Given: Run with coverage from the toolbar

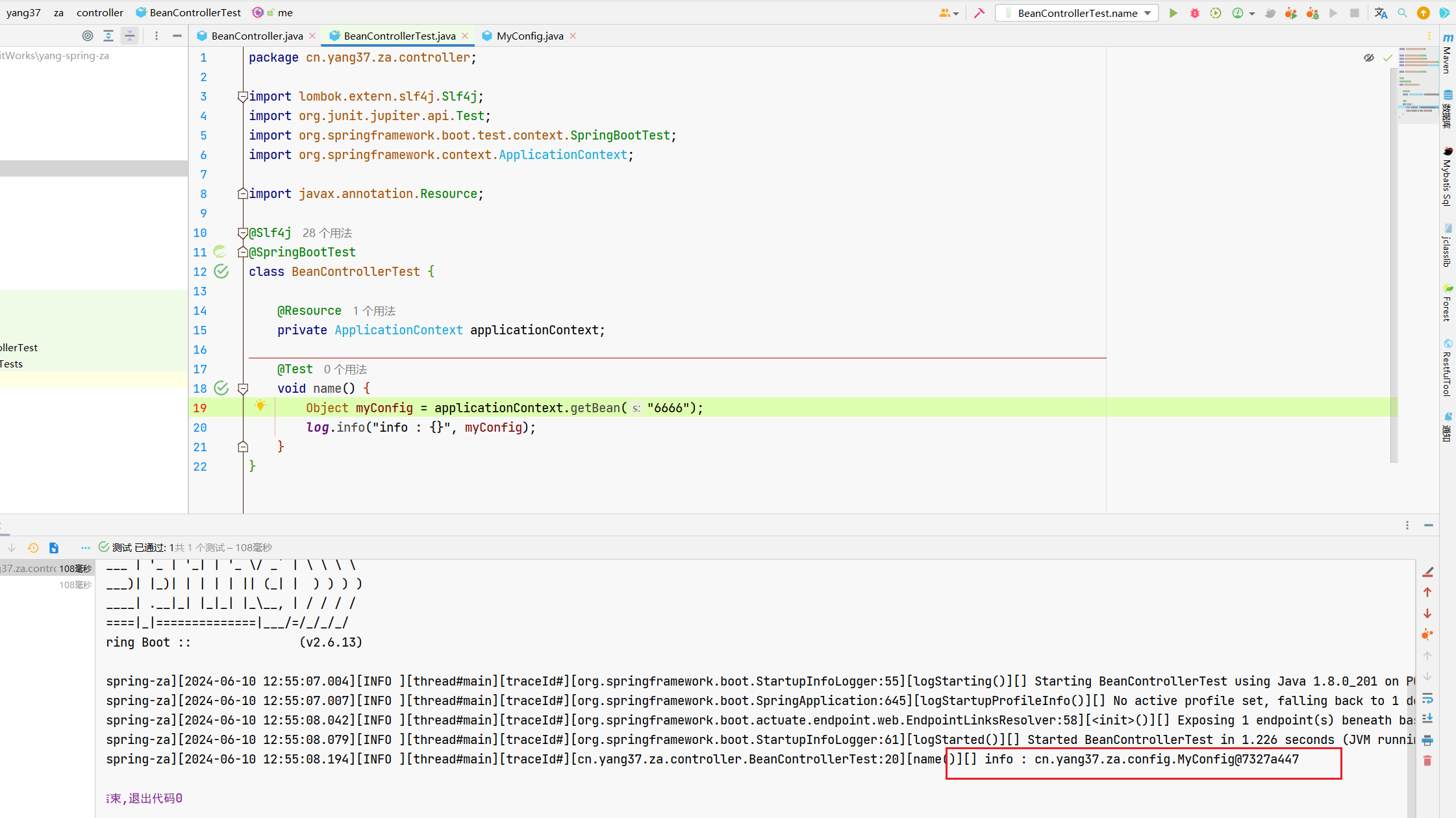Looking at the screenshot, I should pyautogui.click(x=1216, y=13).
